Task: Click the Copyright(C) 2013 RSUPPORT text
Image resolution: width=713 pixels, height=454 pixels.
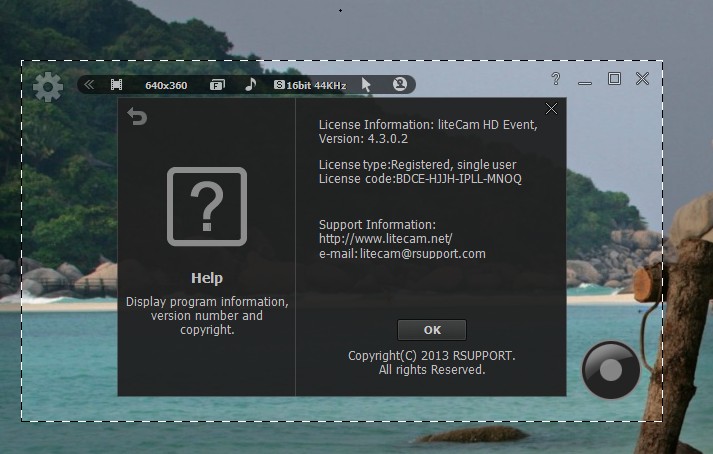Action: coord(432,356)
